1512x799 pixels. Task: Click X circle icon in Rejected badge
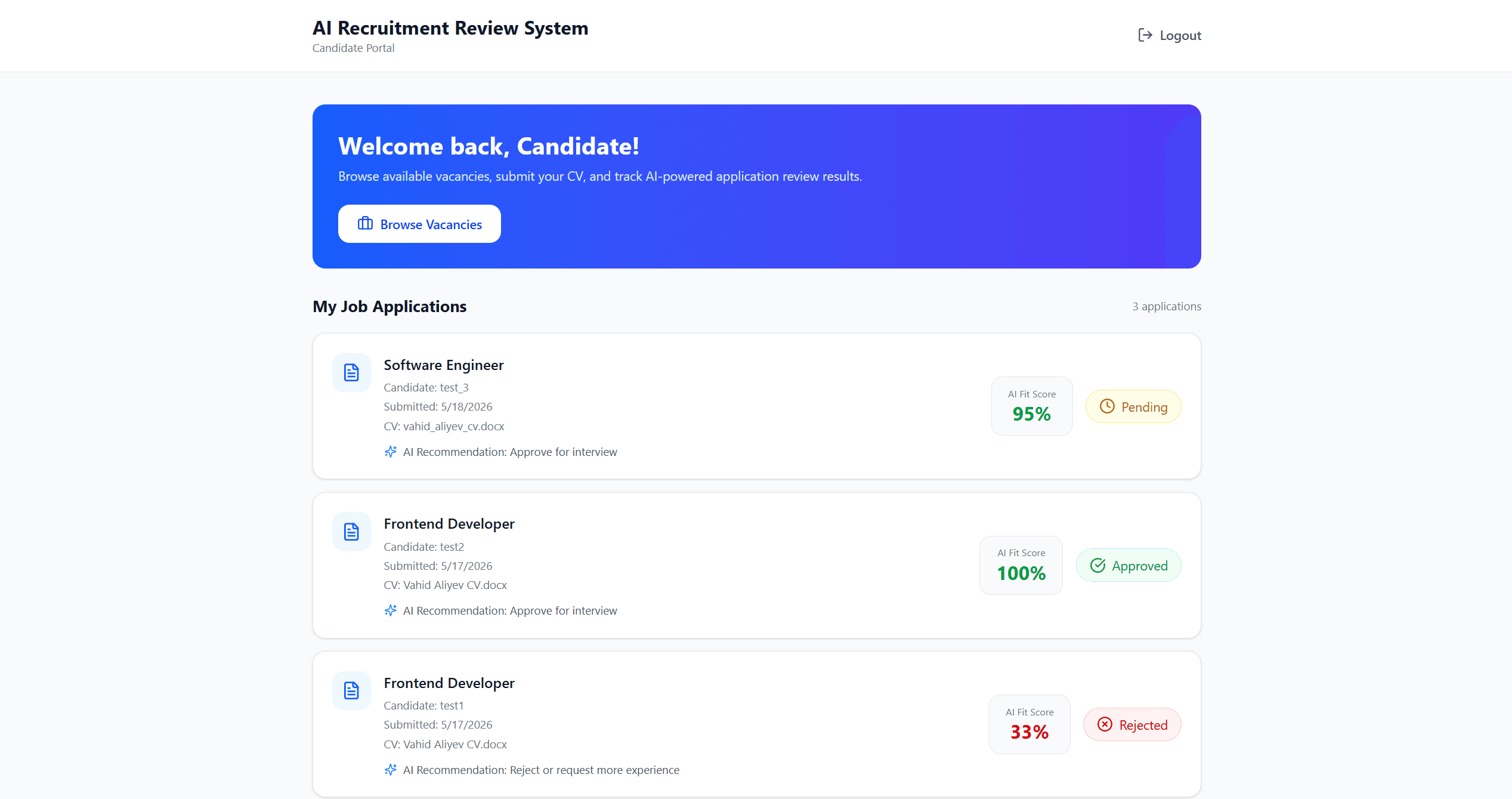point(1105,724)
